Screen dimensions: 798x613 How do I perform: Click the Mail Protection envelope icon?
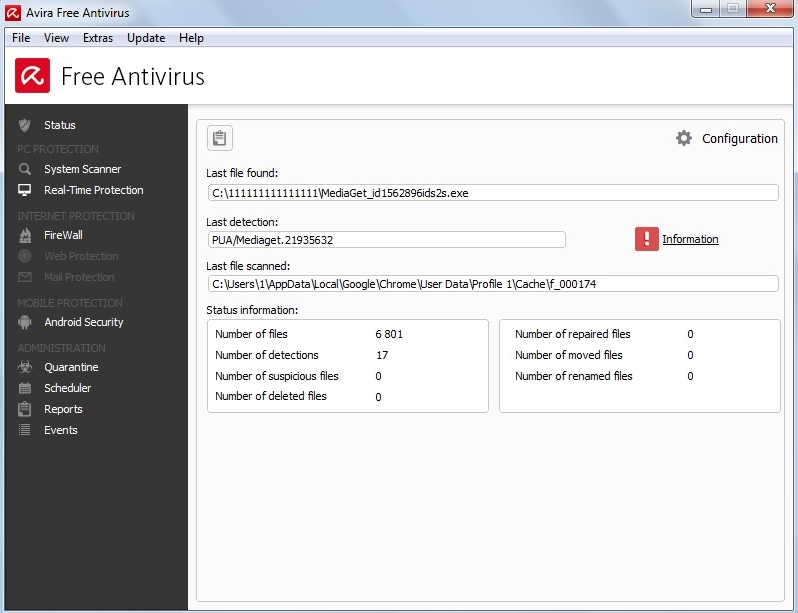tap(24, 277)
